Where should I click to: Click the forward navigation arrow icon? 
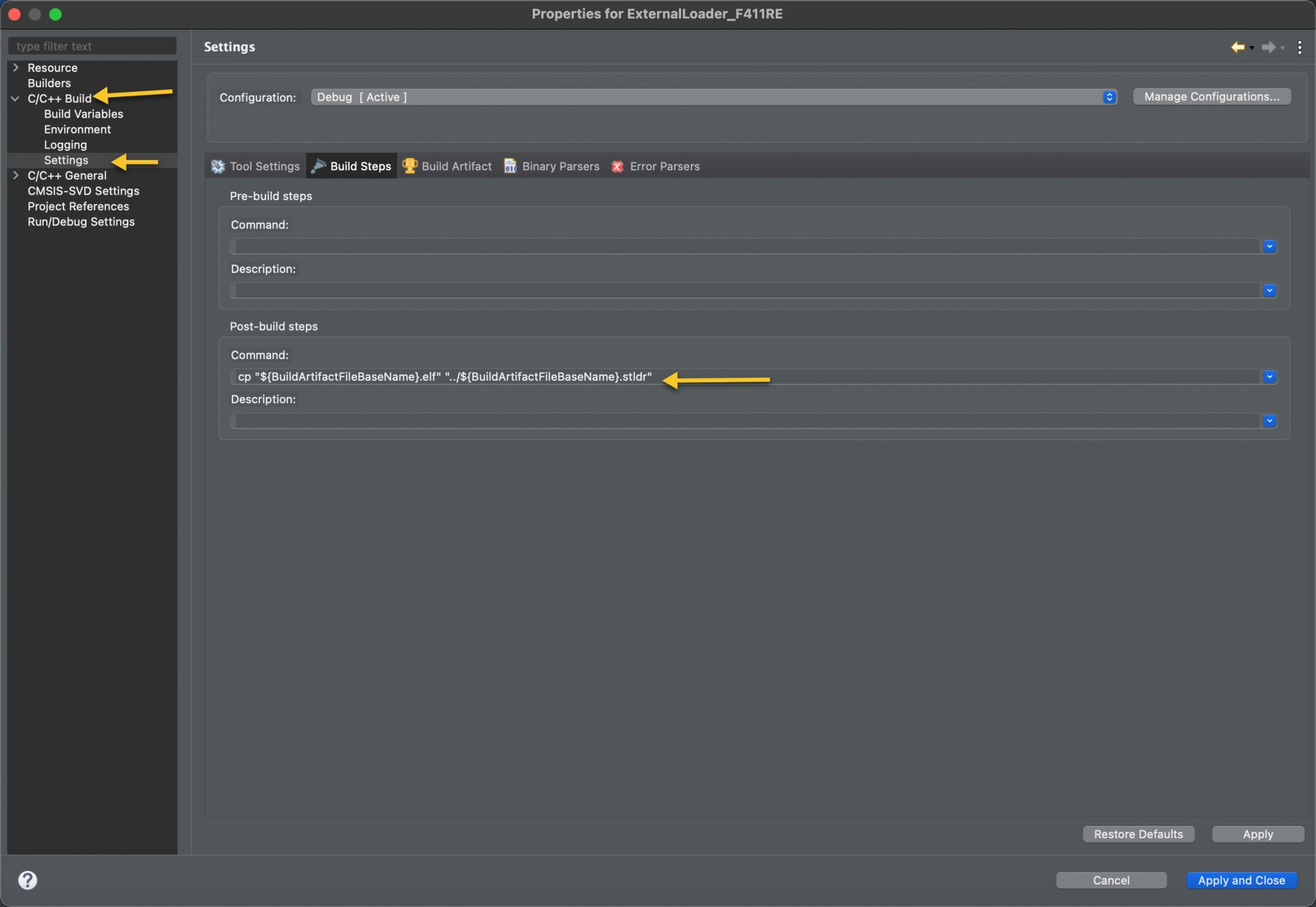pos(1268,47)
